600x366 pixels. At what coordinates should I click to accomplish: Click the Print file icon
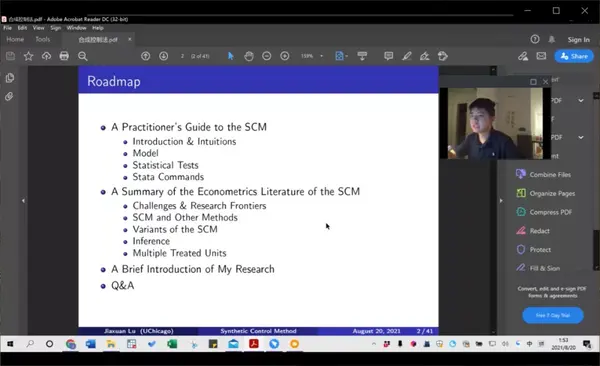point(64,56)
